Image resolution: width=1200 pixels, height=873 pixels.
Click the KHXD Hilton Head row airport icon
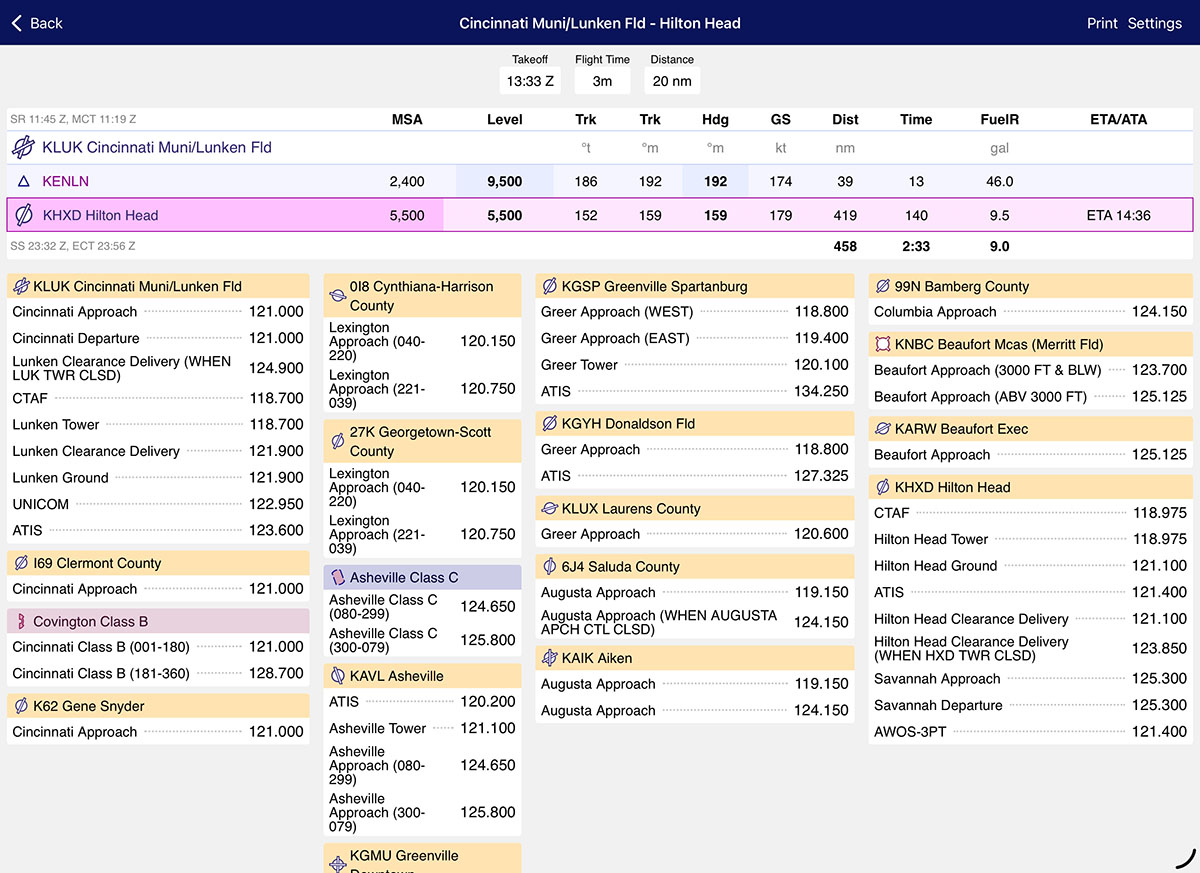(24, 215)
